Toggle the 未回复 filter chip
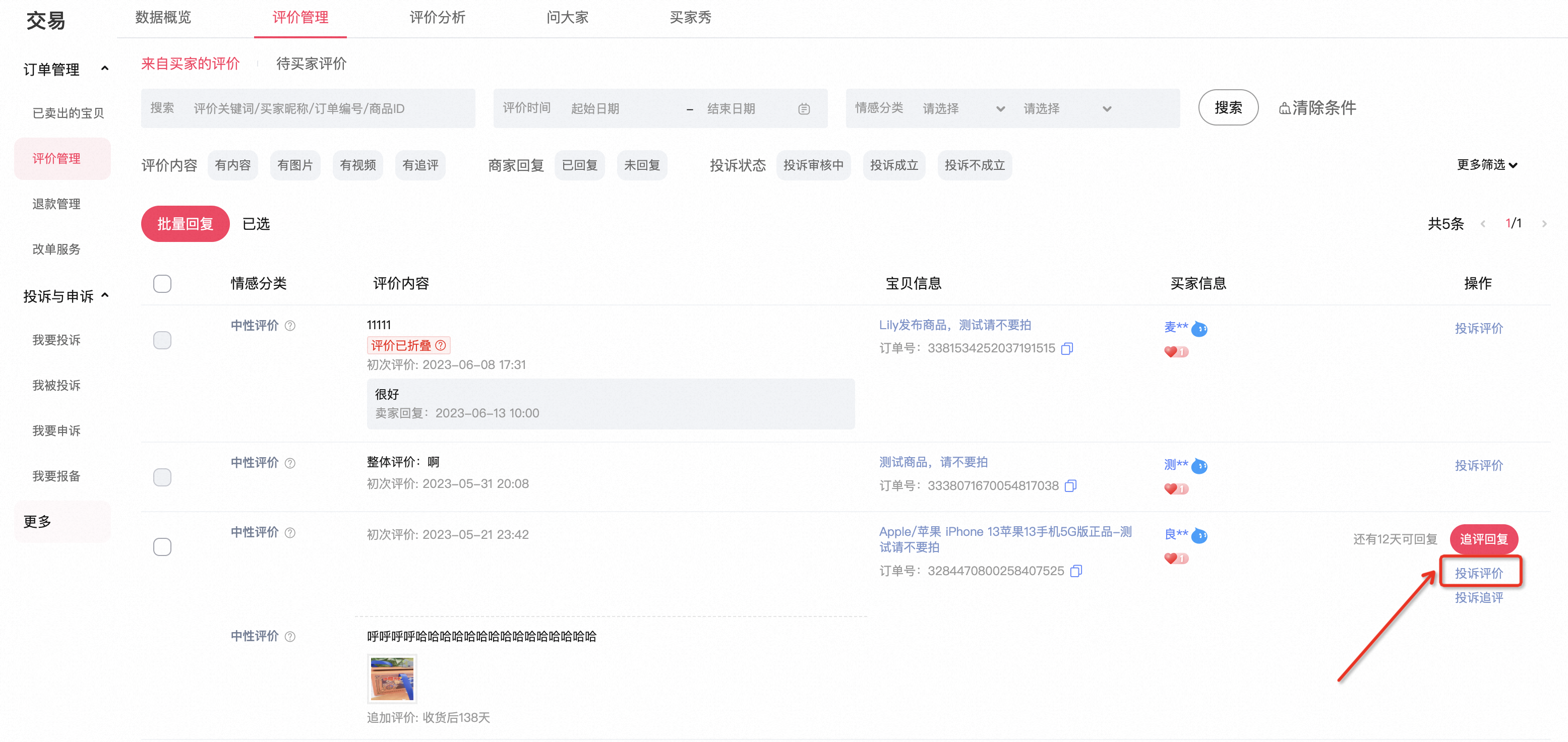Viewport: 1568px width, 742px height. point(642,165)
